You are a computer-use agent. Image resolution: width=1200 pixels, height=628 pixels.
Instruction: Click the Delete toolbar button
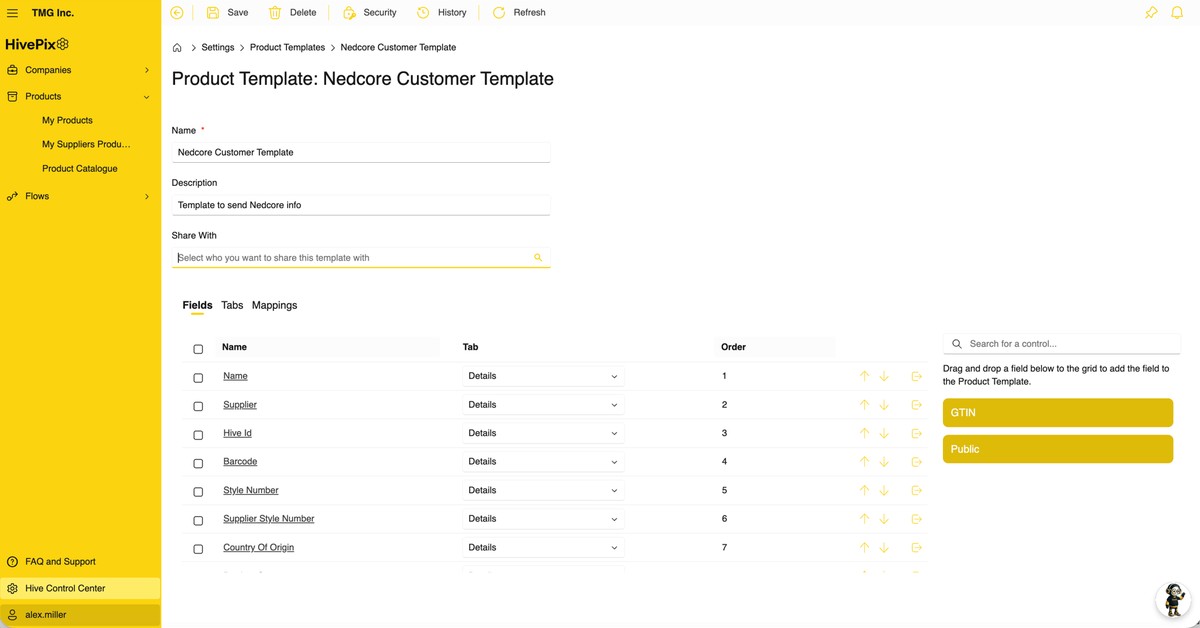coord(292,13)
